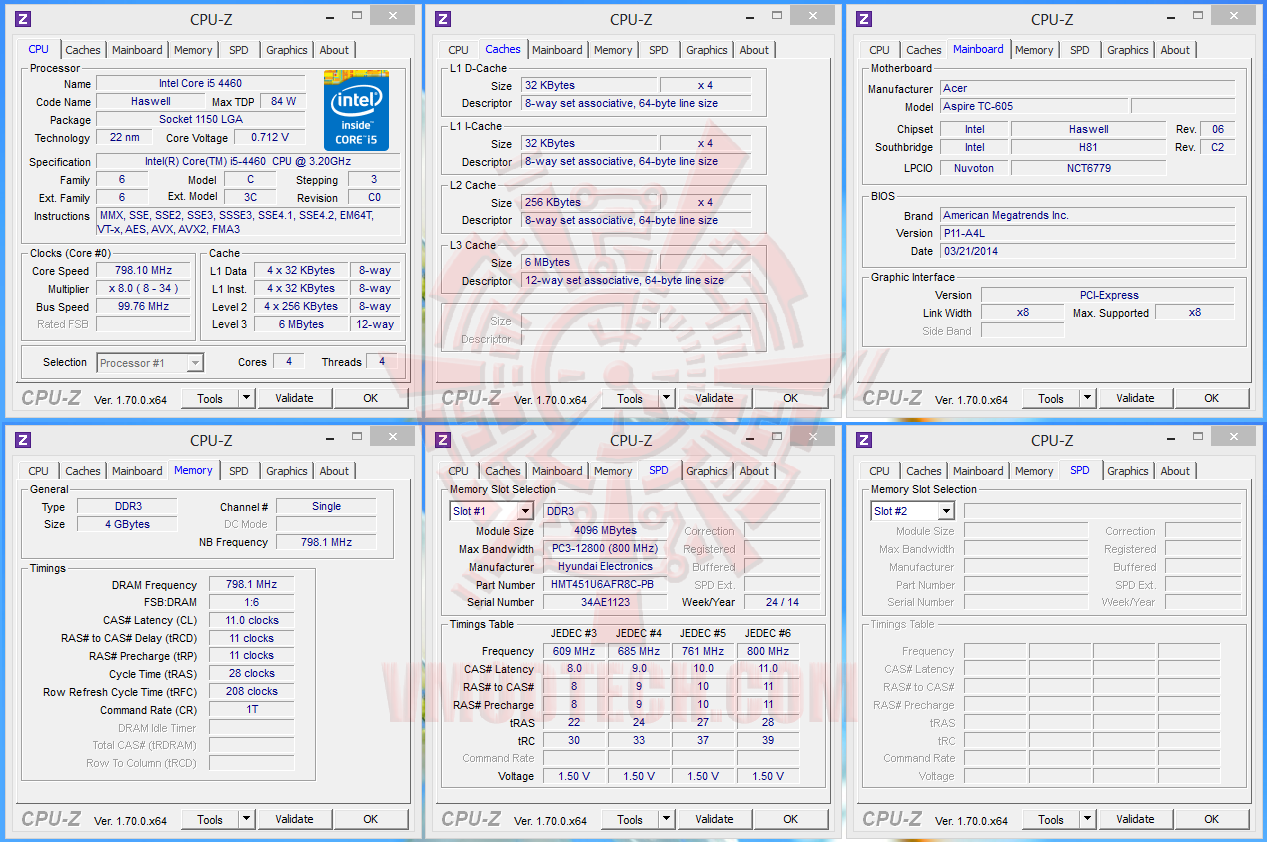Click the CPU-Z logo icon in the Memory tab window title bar
The height and width of the screenshot is (842, 1267).
pyautogui.click(x=24, y=440)
